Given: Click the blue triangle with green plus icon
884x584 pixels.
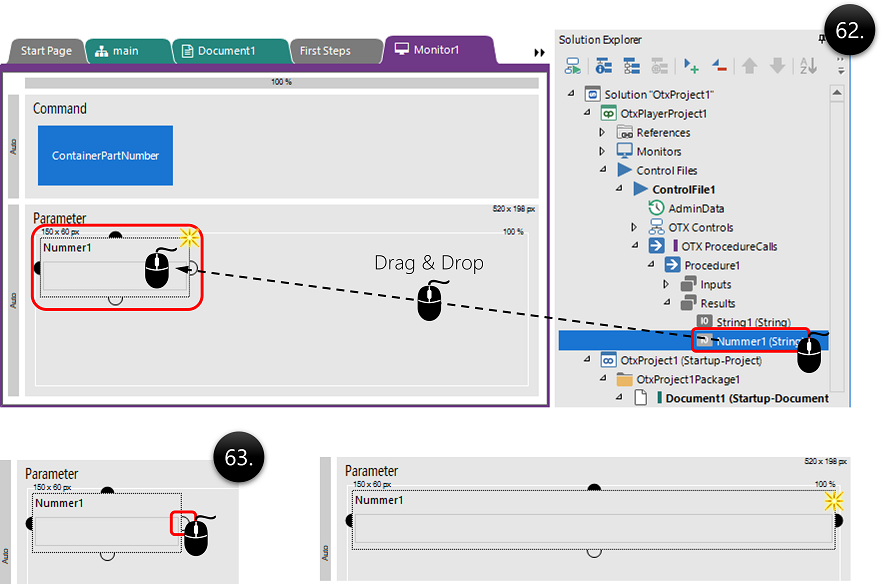Looking at the screenshot, I should click(691, 66).
